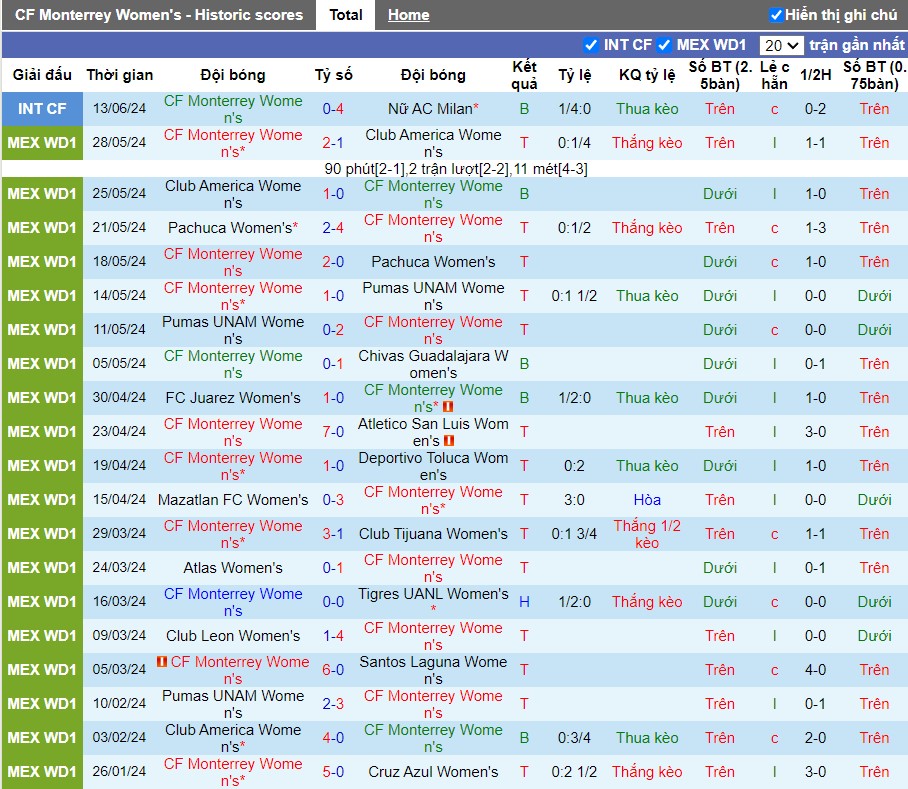Click Atlas Women's team name

(233, 568)
